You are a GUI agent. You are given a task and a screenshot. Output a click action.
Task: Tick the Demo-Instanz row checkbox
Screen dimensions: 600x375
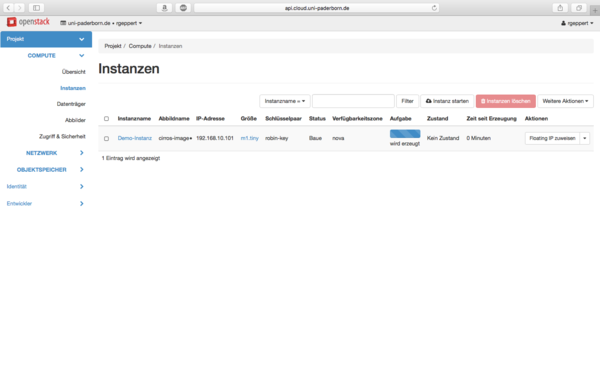(106, 139)
